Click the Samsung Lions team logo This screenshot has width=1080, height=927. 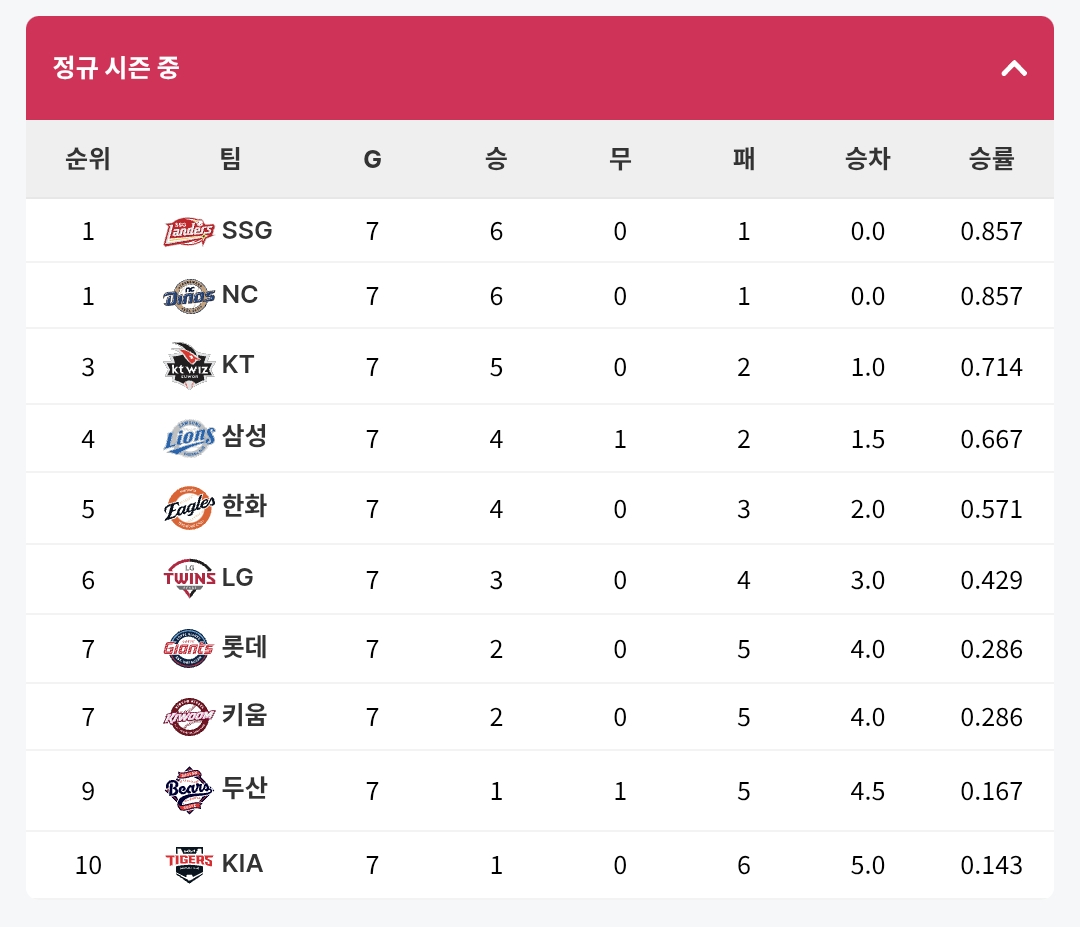[188, 438]
